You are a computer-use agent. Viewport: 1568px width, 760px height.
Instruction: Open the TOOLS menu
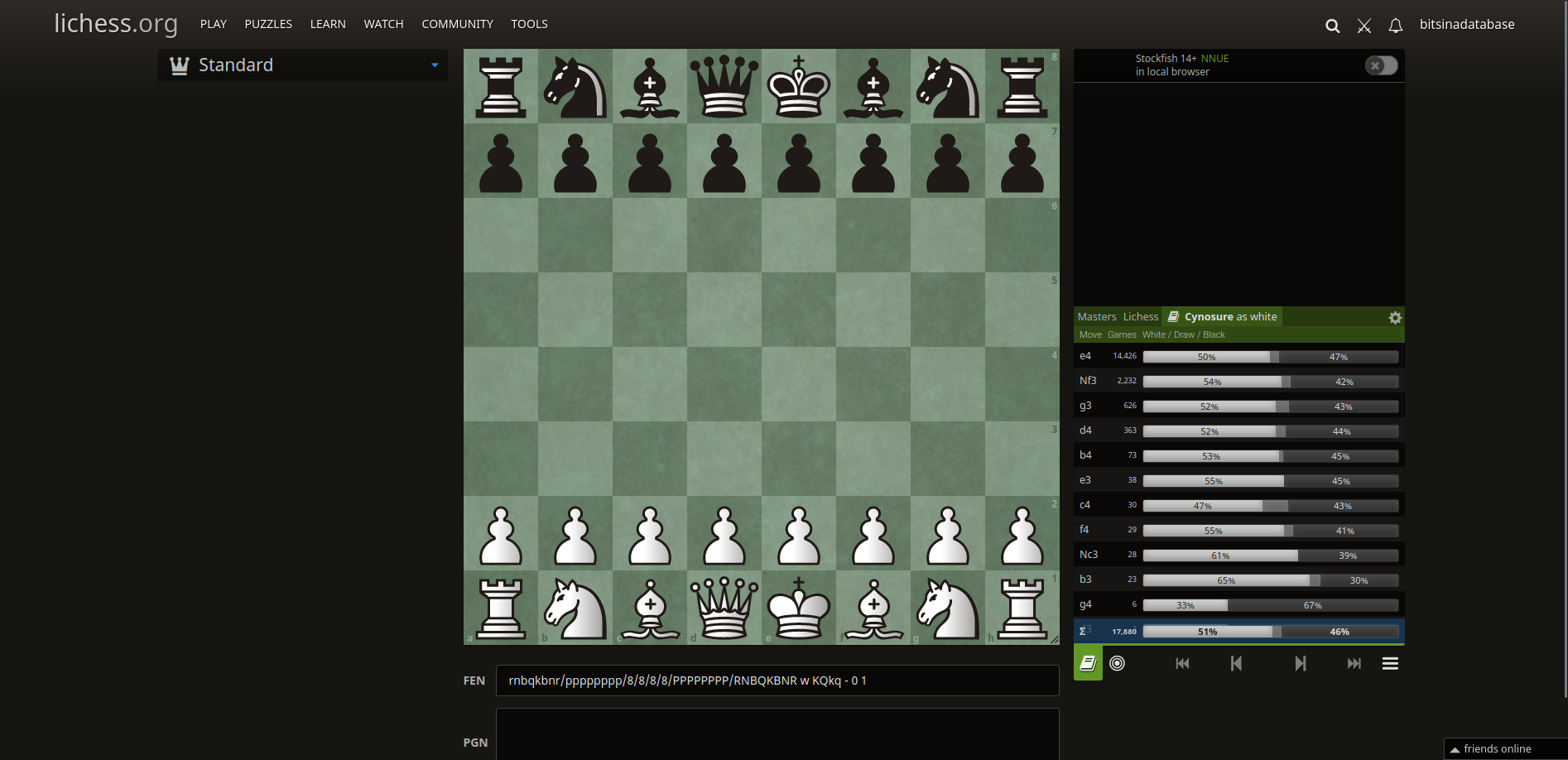pyautogui.click(x=529, y=24)
